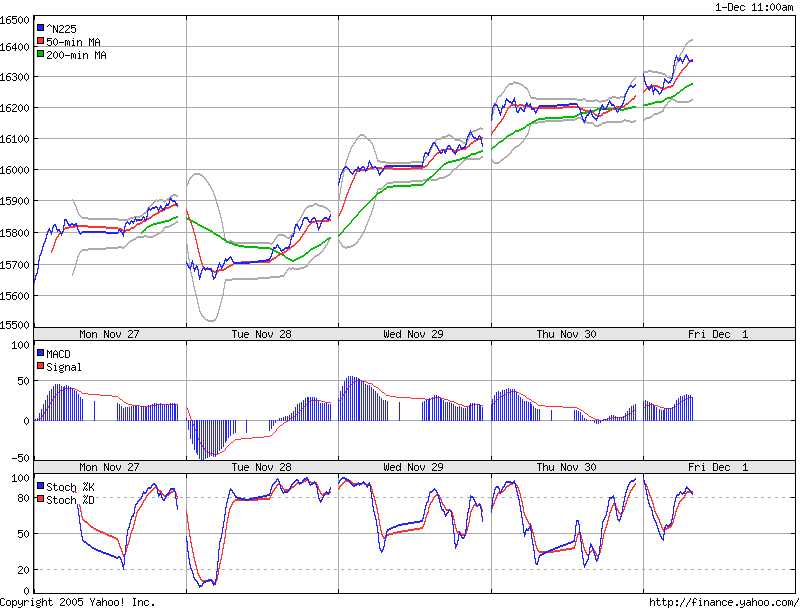Click the 16000 price axis label
This screenshot has height=608, width=800.
[15, 170]
